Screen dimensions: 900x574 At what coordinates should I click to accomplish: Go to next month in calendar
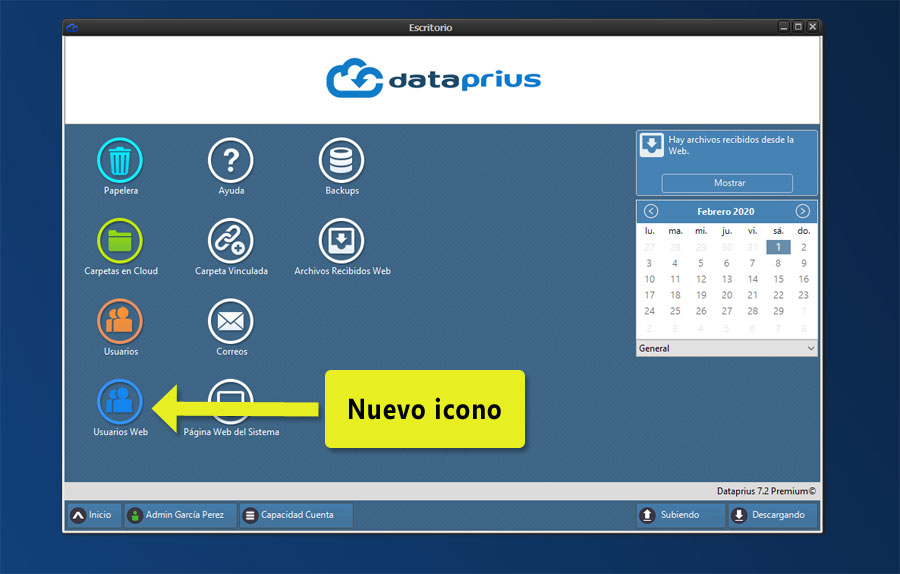click(802, 211)
